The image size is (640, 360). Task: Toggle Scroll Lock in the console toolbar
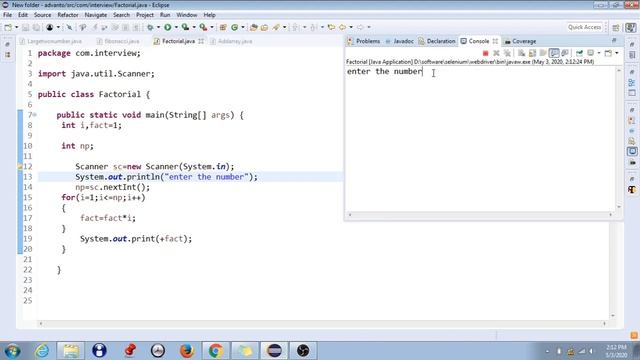532,53
